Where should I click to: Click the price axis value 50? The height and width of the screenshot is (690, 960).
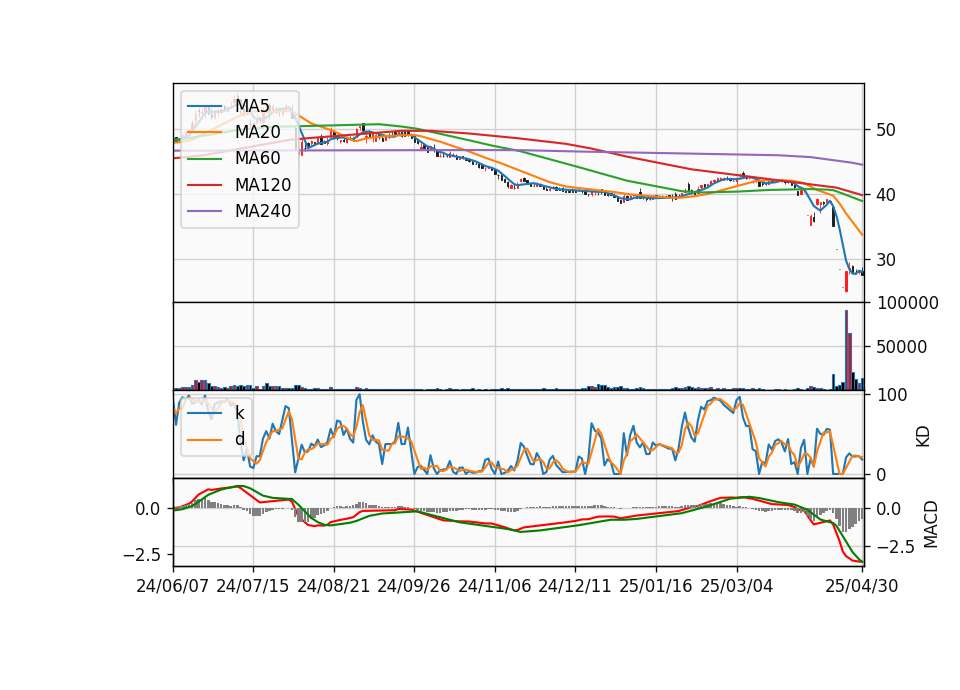[885, 130]
